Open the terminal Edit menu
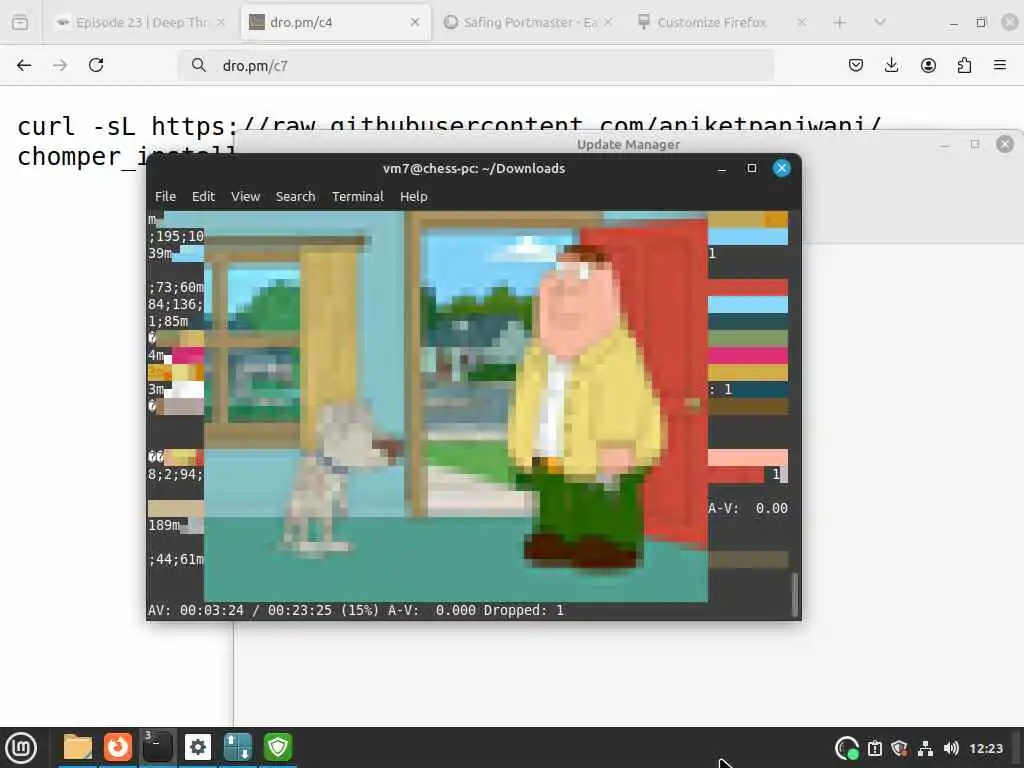Image resolution: width=1024 pixels, height=768 pixels. pyautogui.click(x=203, y=197)
